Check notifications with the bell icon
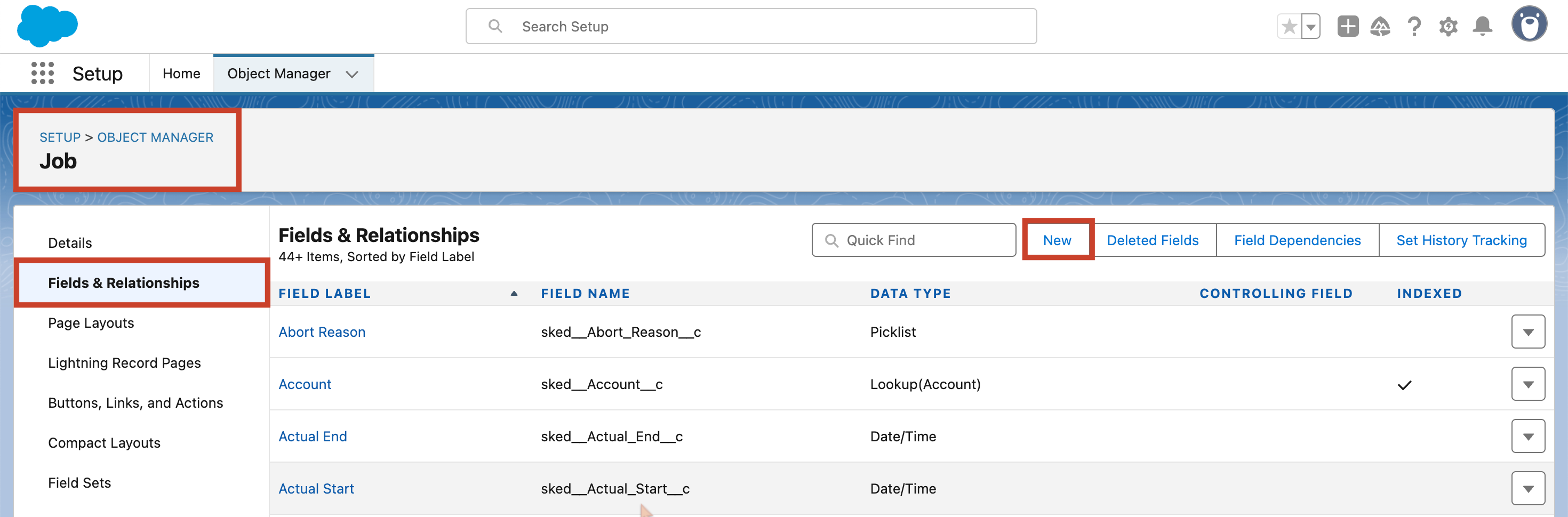The width and height of the screenshot is (1568, 517). point(1483,26)
